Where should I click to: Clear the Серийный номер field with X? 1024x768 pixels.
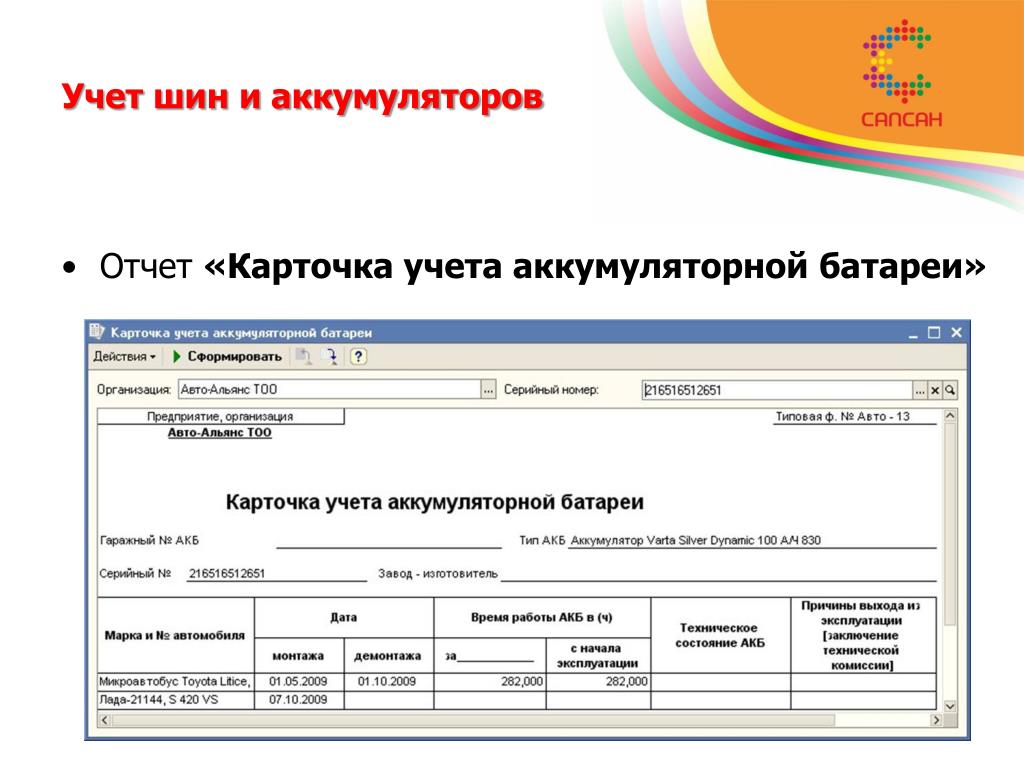point(935,390)
